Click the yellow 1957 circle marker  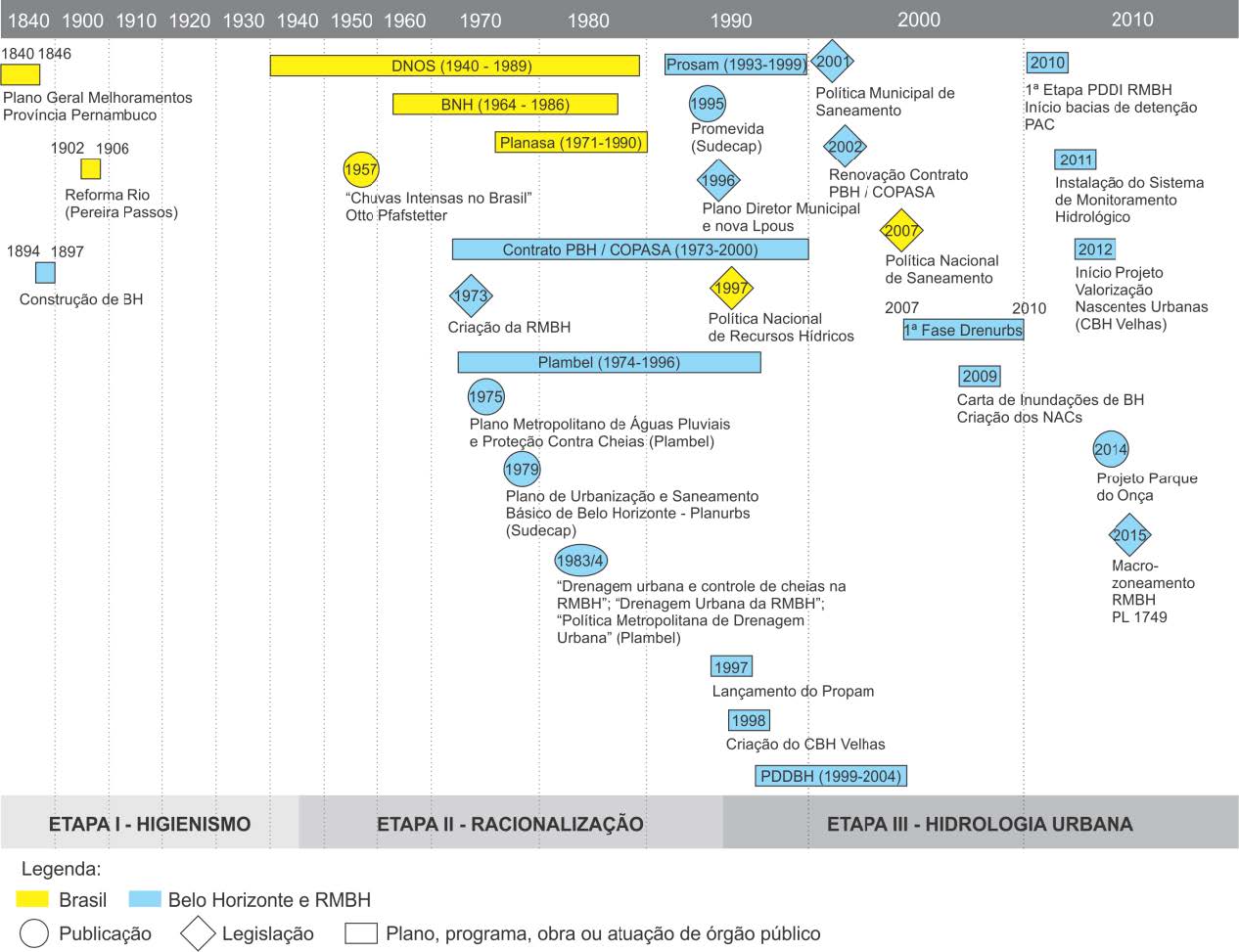point(360,169)
